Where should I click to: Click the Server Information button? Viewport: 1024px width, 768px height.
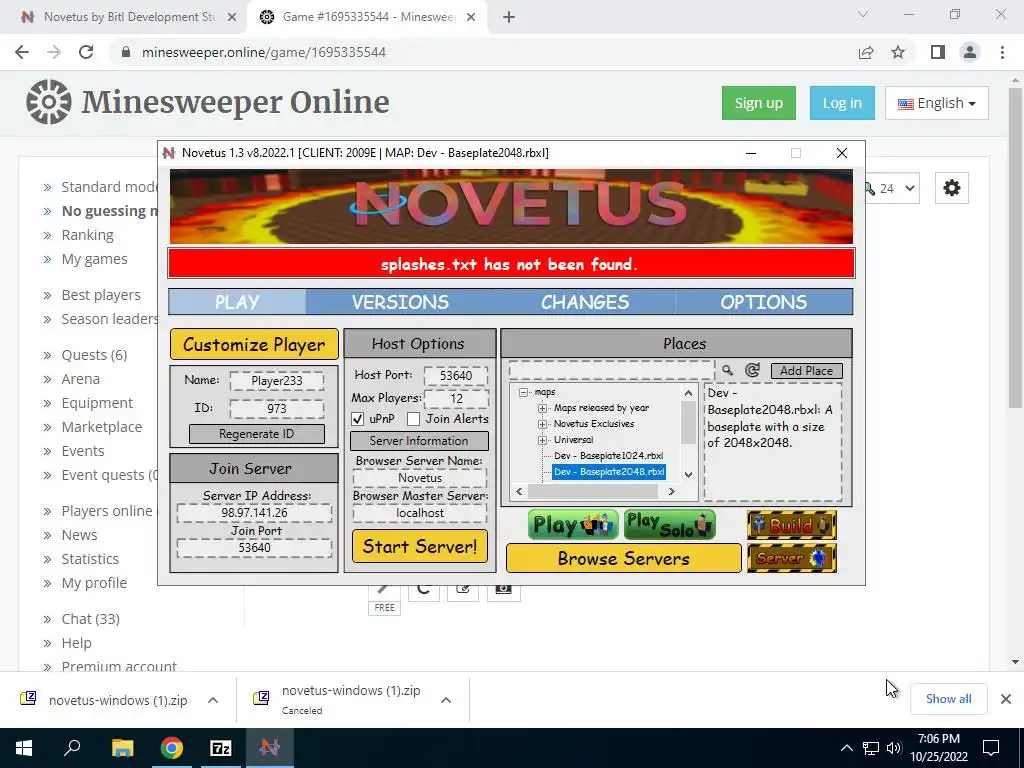(419, 441)
